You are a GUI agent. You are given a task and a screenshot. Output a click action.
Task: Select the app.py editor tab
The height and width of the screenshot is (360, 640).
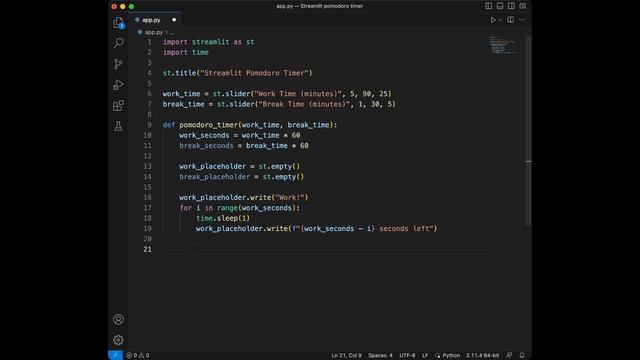coord(155,20)
